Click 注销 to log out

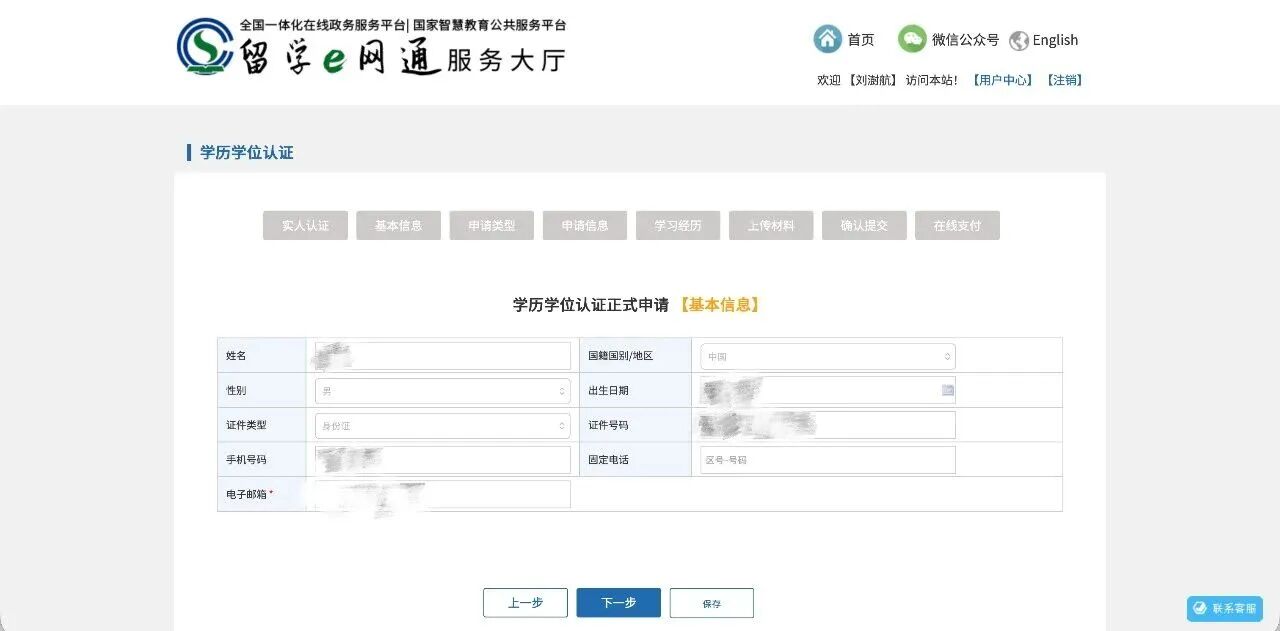[x=1064, y=80]
